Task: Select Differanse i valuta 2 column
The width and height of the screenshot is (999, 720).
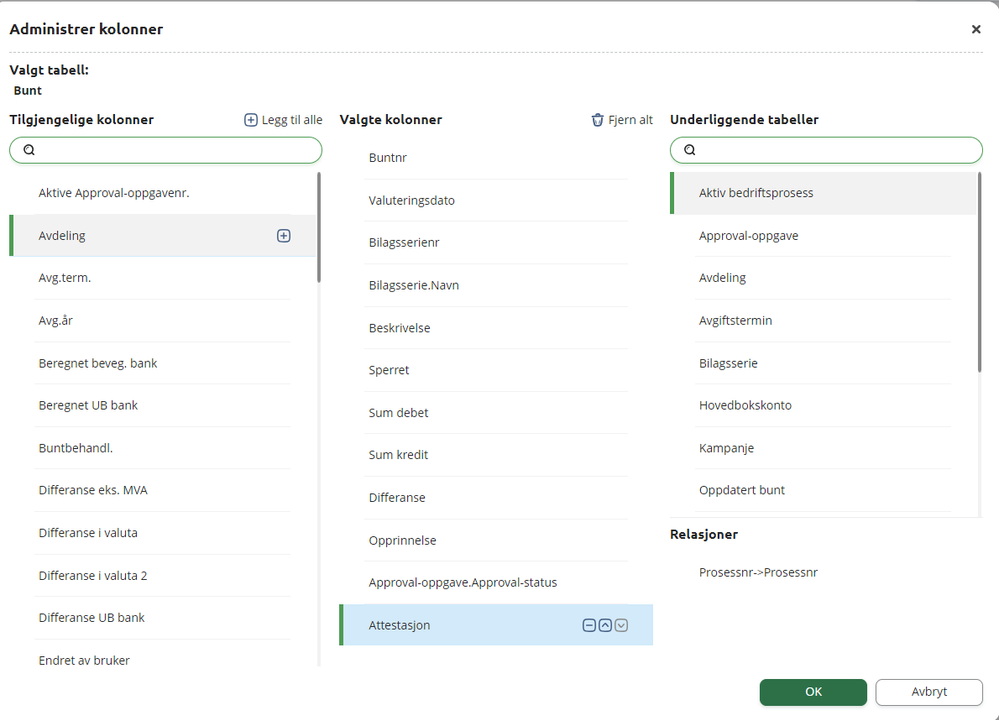Action: pyautogui.click(x=162, y=575)
